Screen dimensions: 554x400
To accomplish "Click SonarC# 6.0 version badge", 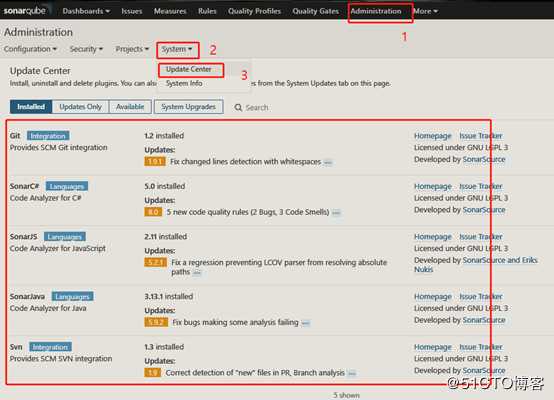I will (x=153, y=212).
